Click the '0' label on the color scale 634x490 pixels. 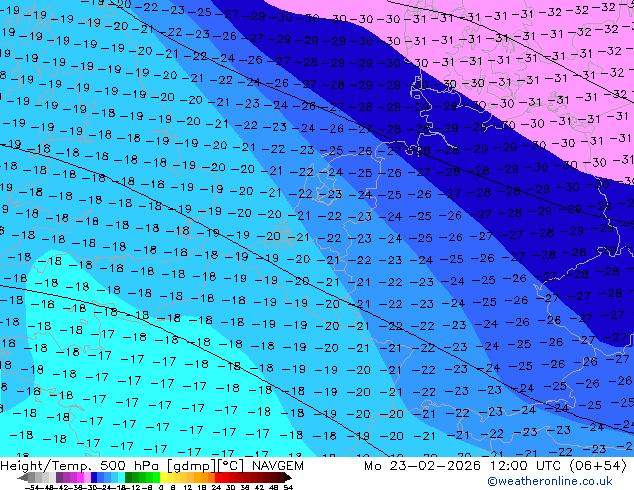coord(161,488)
